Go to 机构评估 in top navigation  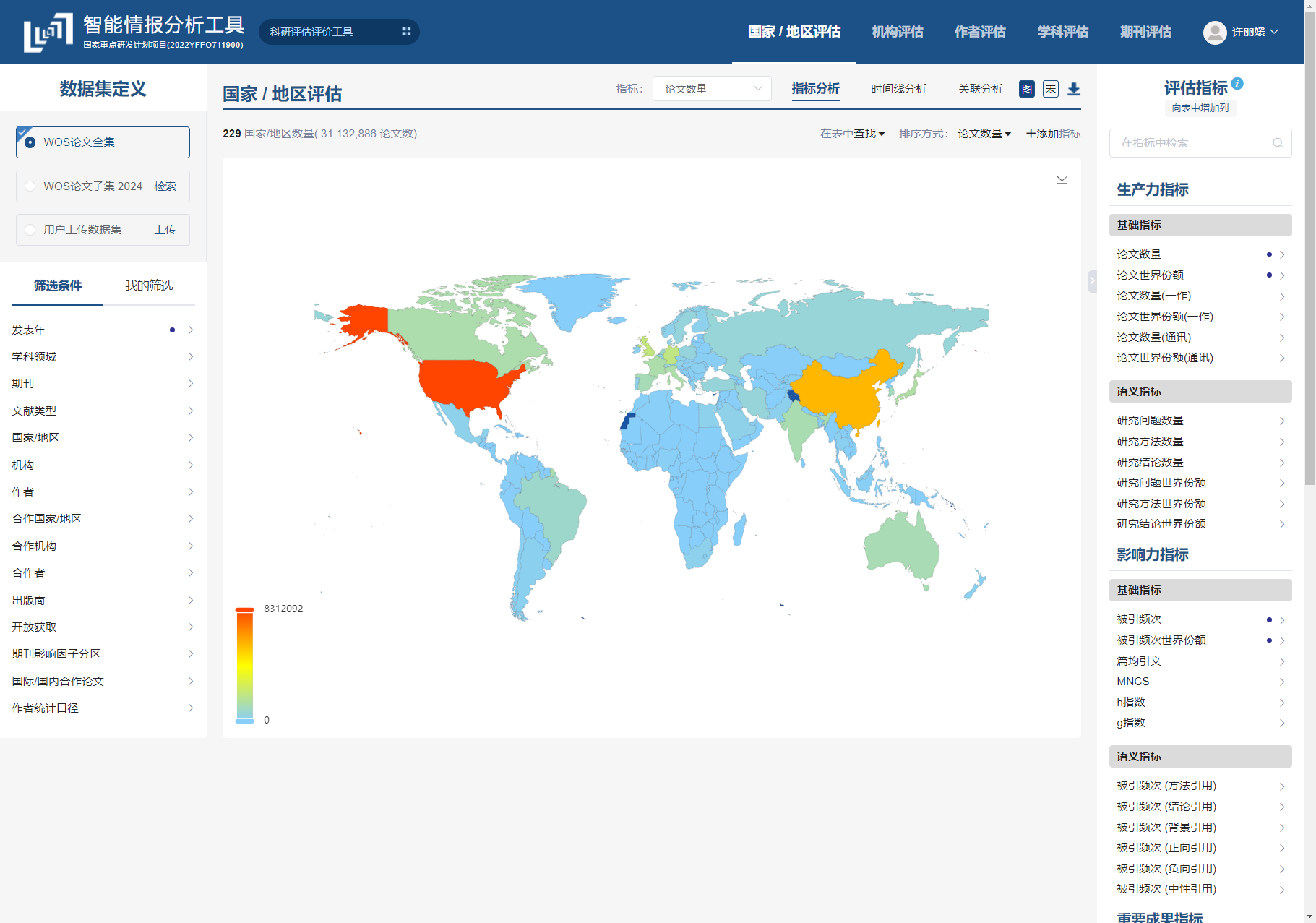click(898, 32)
